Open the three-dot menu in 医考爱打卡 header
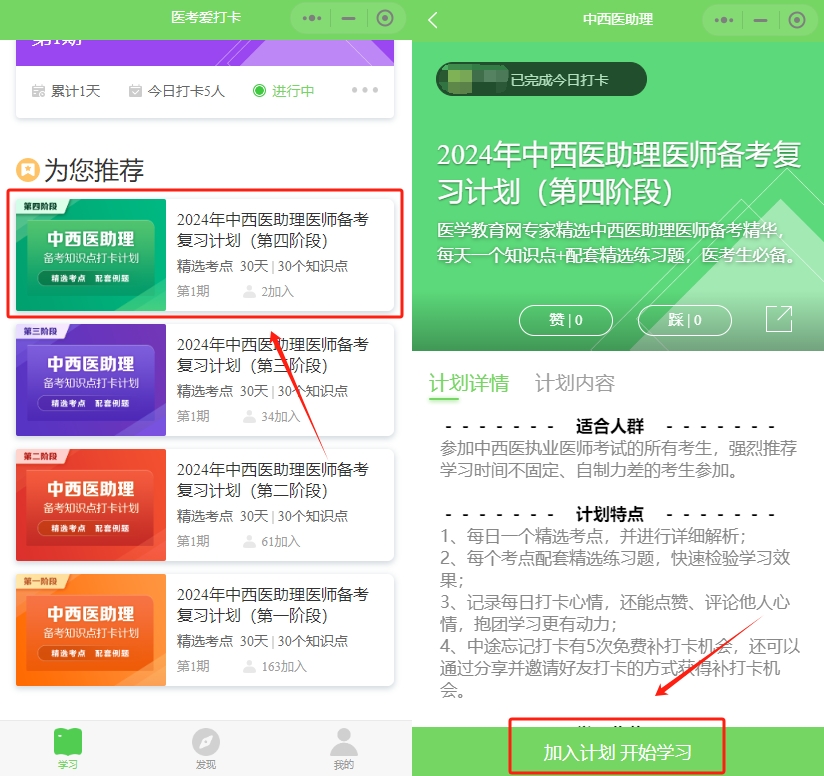 click(312, 19)
